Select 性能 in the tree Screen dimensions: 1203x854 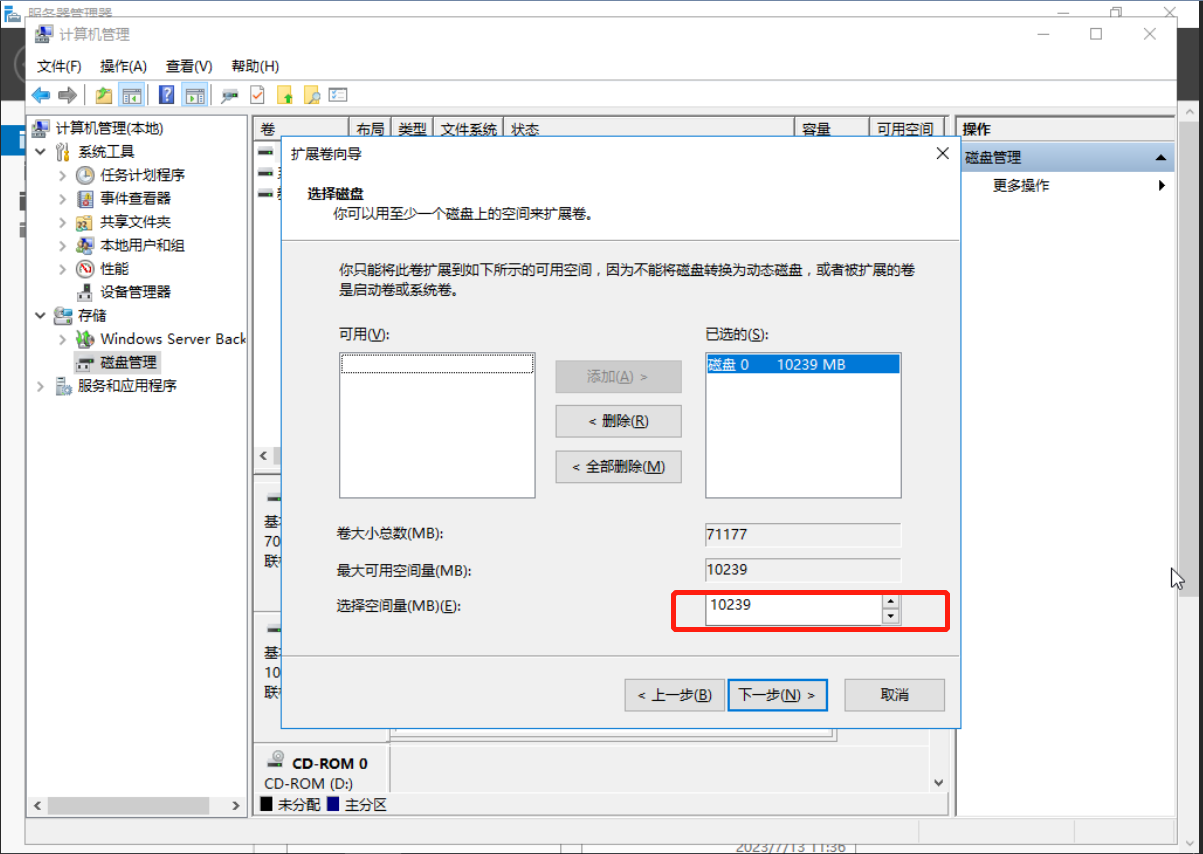tap(114, 268)
